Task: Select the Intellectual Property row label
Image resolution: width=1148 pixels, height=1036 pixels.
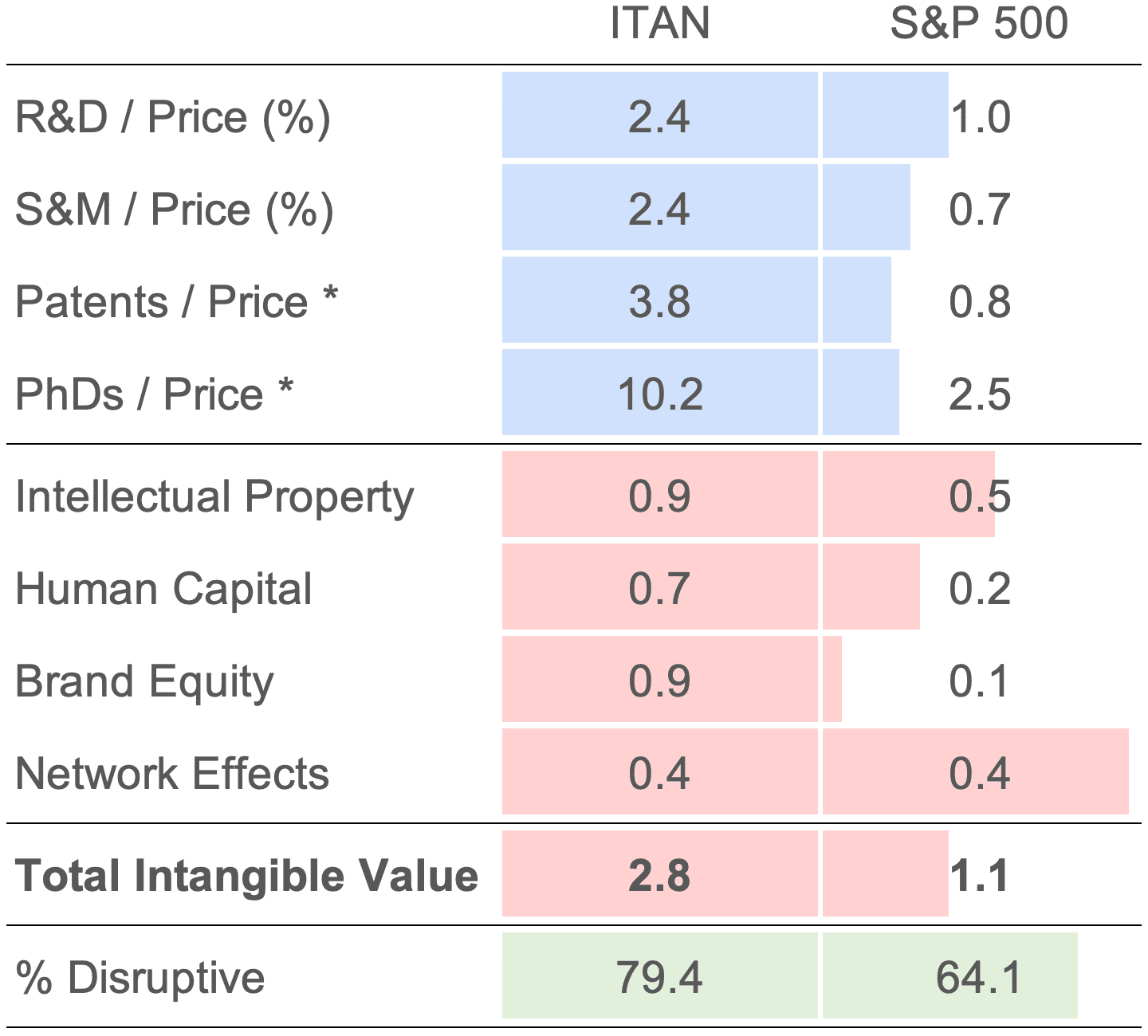Action: [x=214, y=496]
